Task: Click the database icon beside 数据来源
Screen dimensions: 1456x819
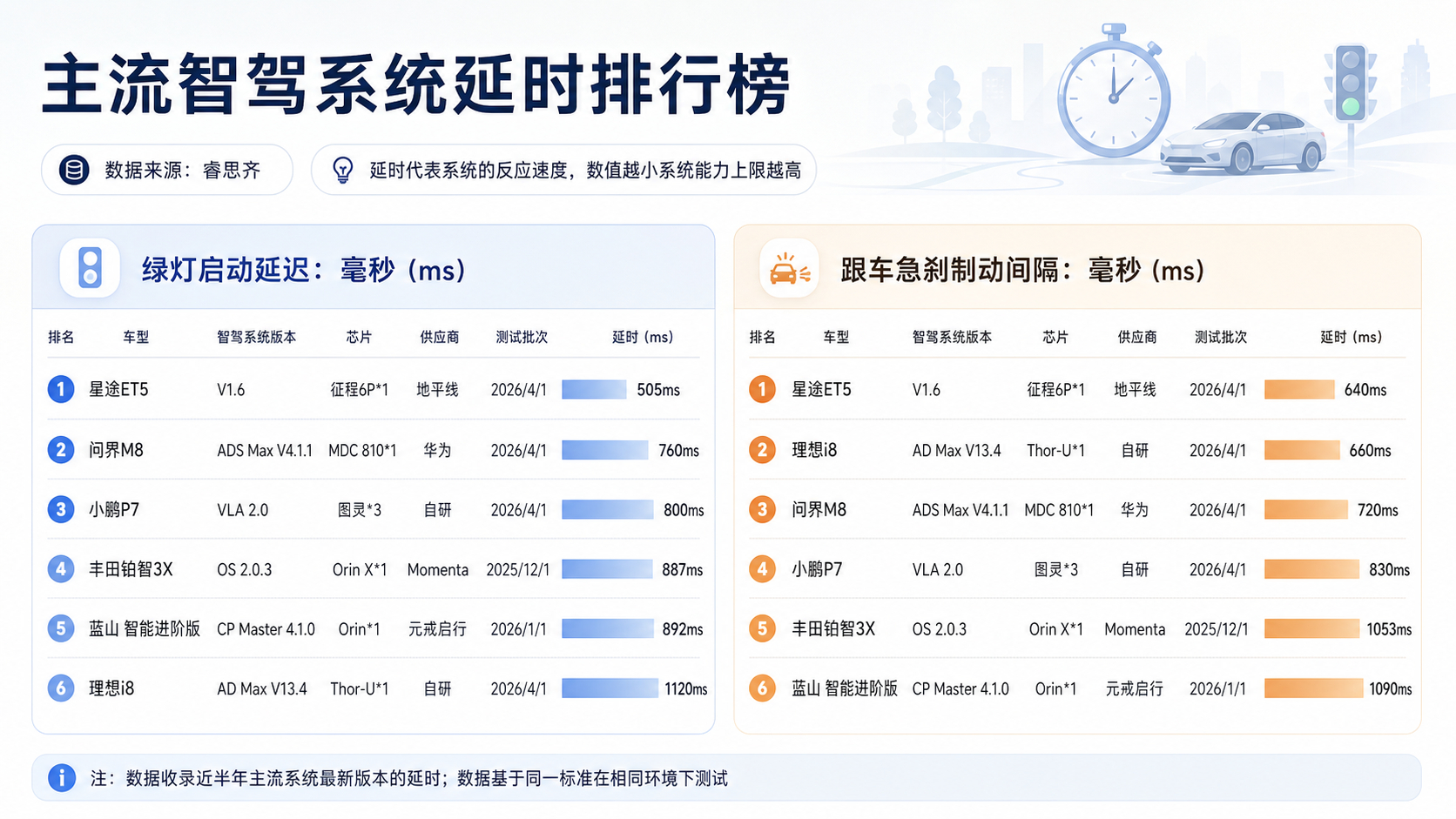Action: point(74,170)
